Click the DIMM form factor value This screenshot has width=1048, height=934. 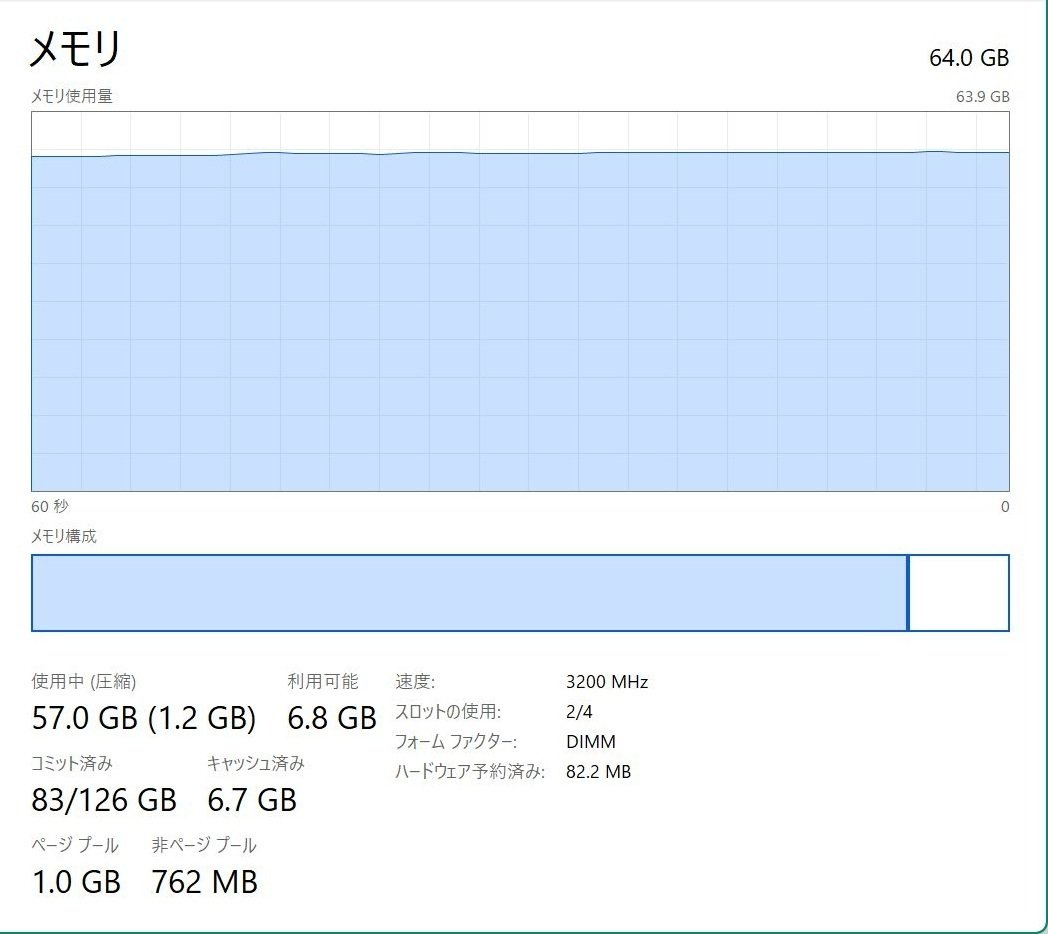click(x=591, y=742)
